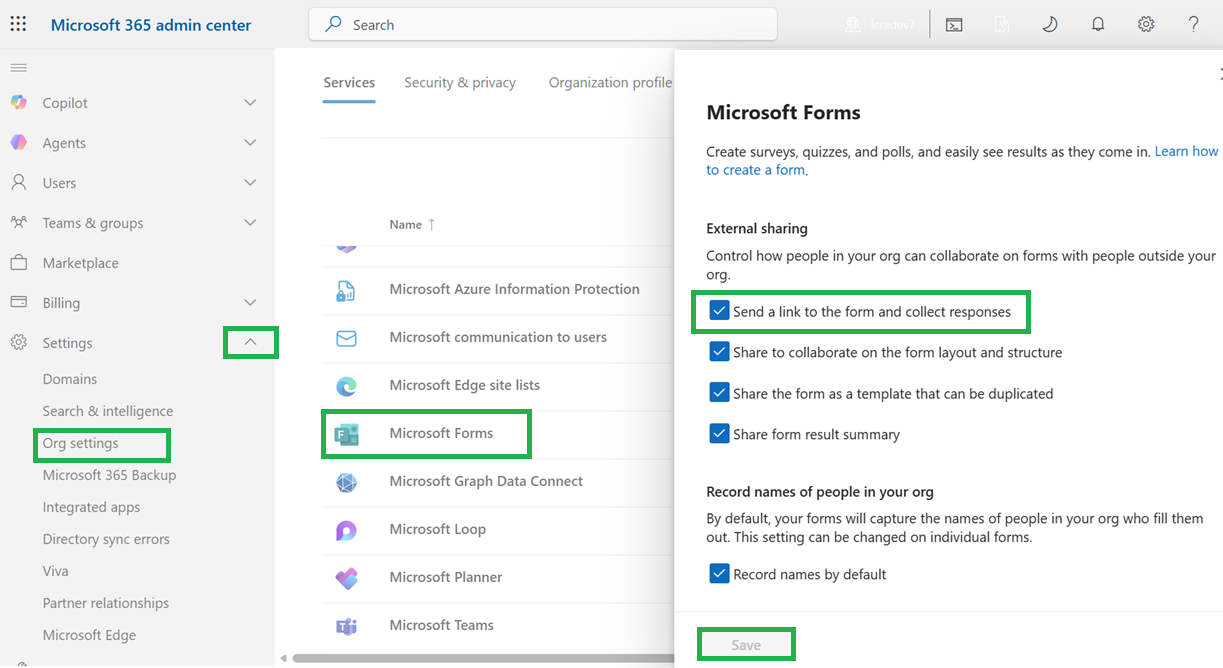Screen dimensions: 1223x668
Task: Select Microsoft communication to users row
Action: tap(498, 338)
